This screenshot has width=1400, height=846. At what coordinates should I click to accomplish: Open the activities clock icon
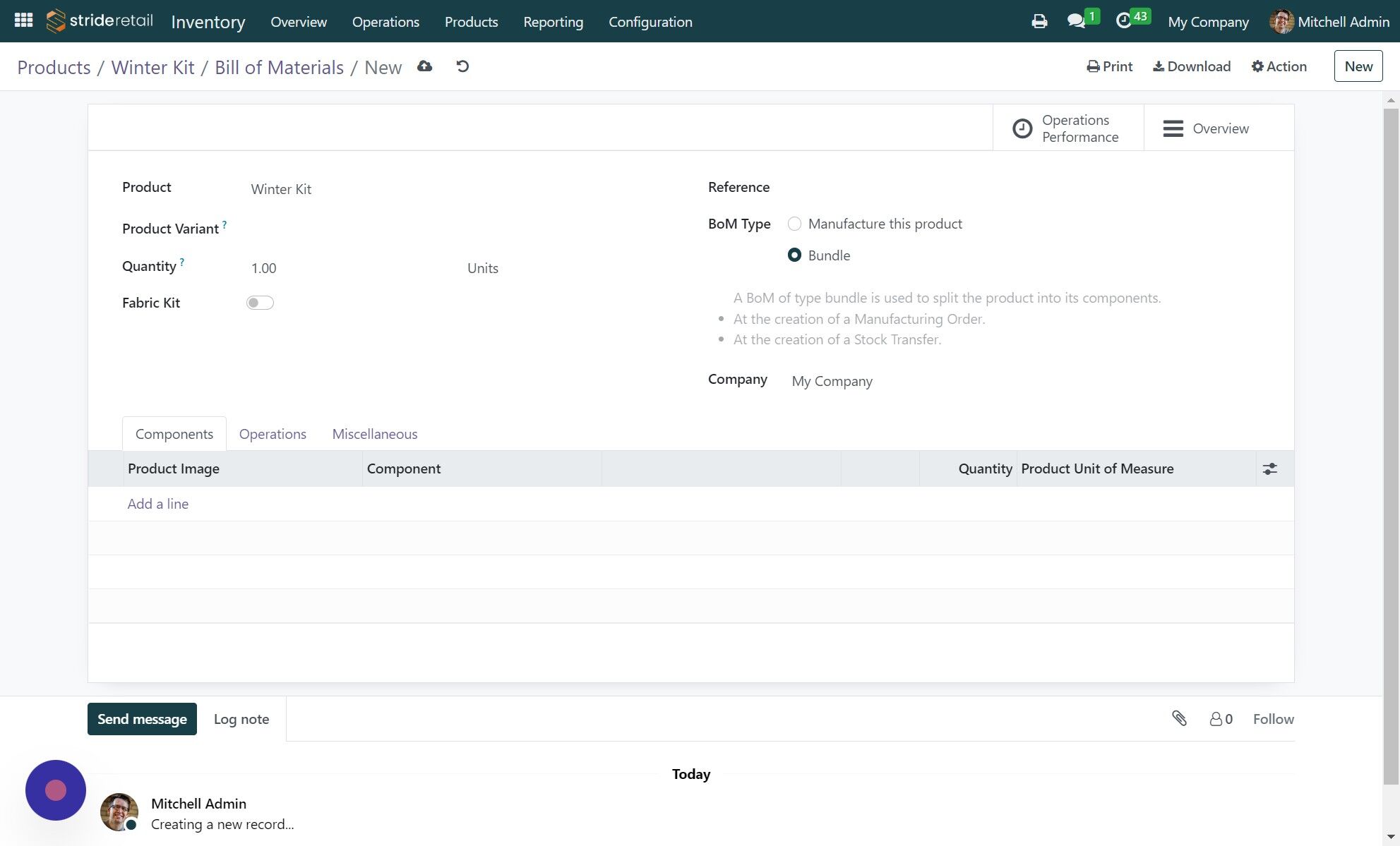(1123, 21)
